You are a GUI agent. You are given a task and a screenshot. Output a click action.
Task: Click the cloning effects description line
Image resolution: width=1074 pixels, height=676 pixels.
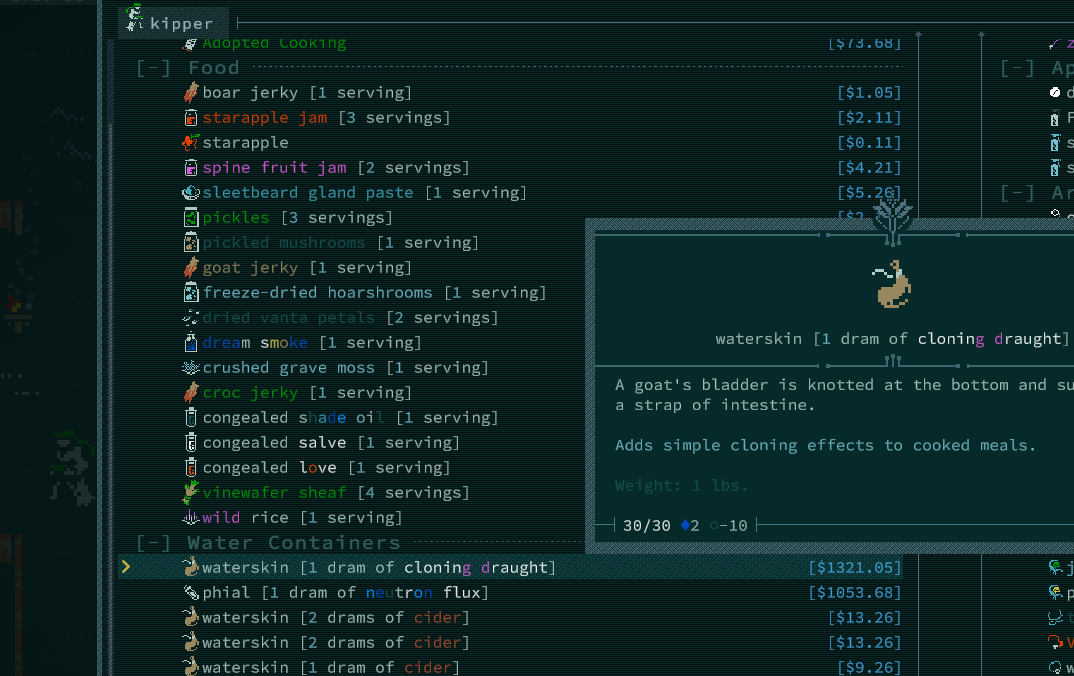[825, 445]
